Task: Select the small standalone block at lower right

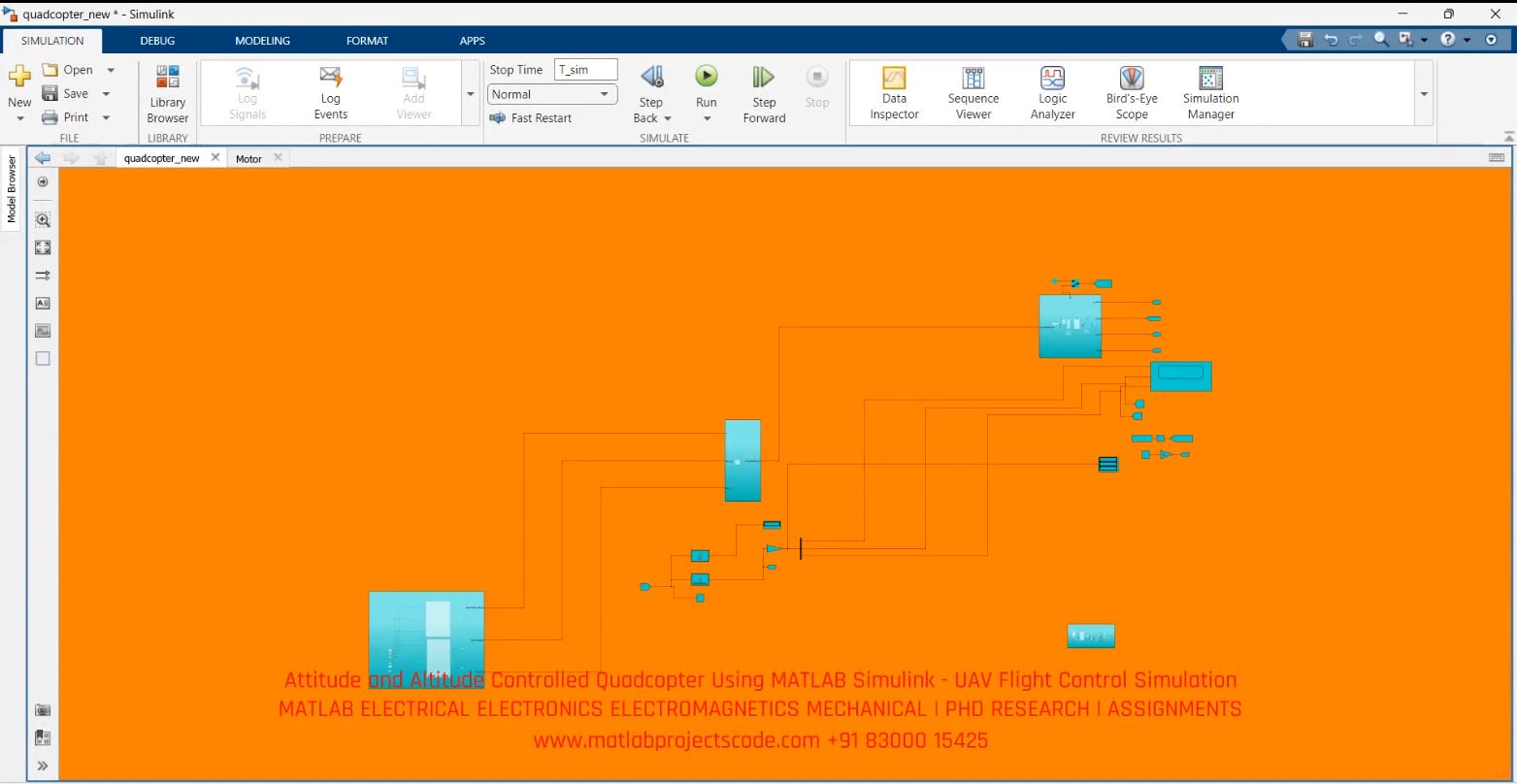Action: point(1091,637)
